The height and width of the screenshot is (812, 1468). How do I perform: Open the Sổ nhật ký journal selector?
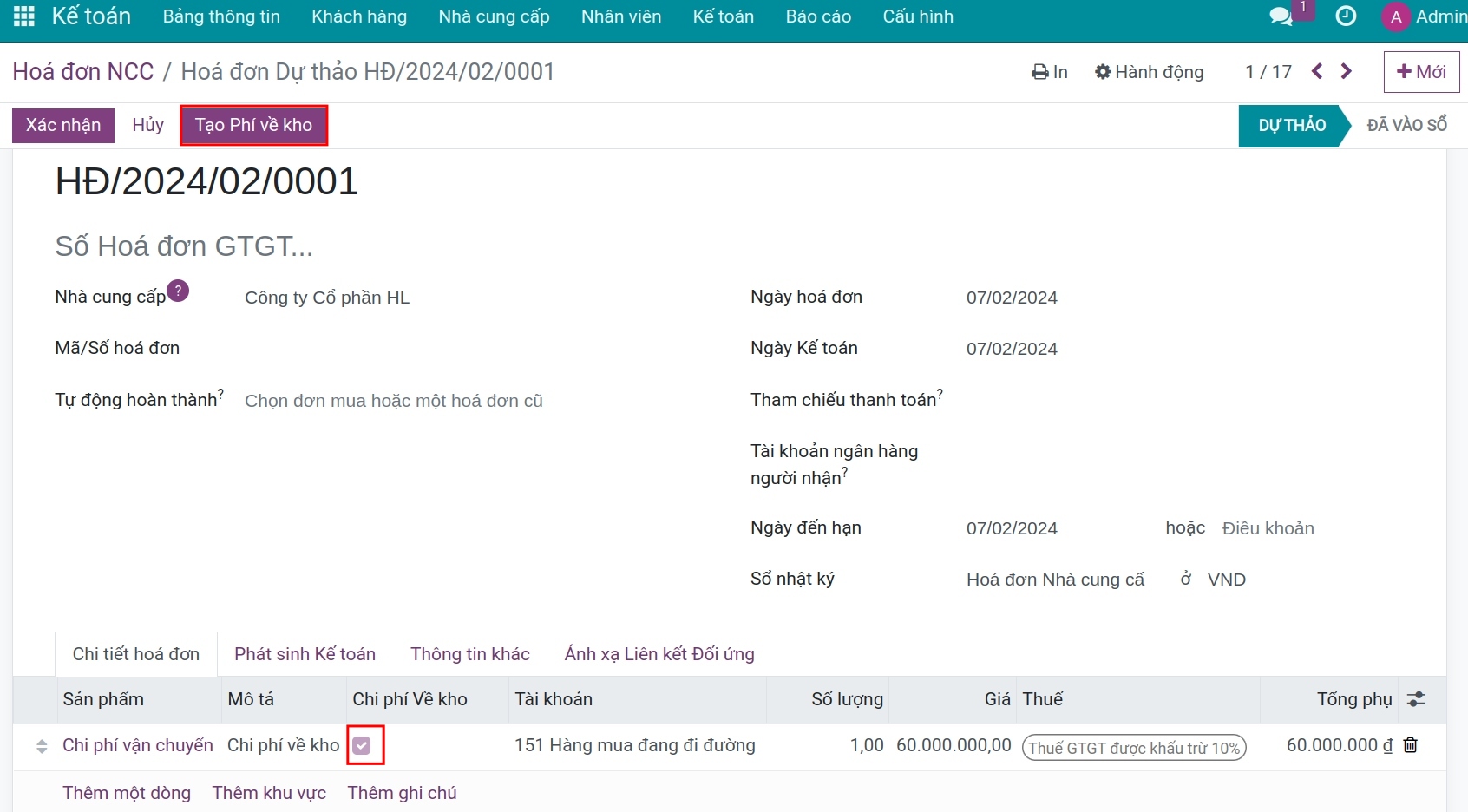1055,579
